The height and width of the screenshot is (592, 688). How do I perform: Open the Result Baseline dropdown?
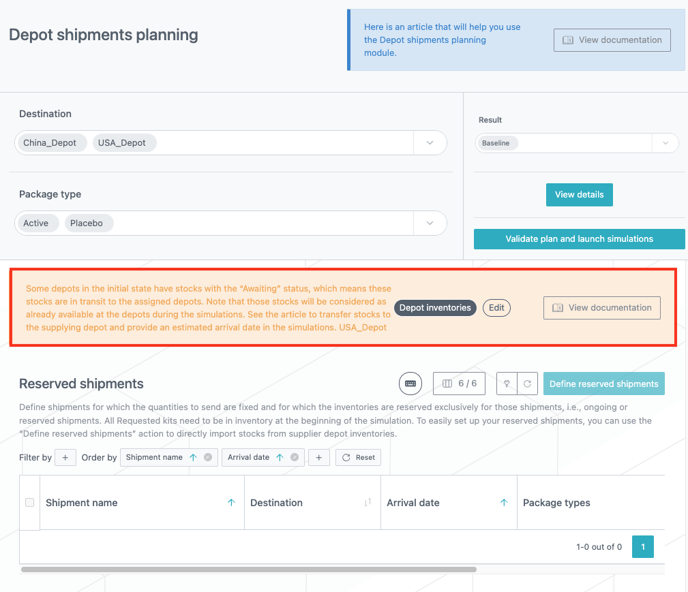tap(666, 143)
